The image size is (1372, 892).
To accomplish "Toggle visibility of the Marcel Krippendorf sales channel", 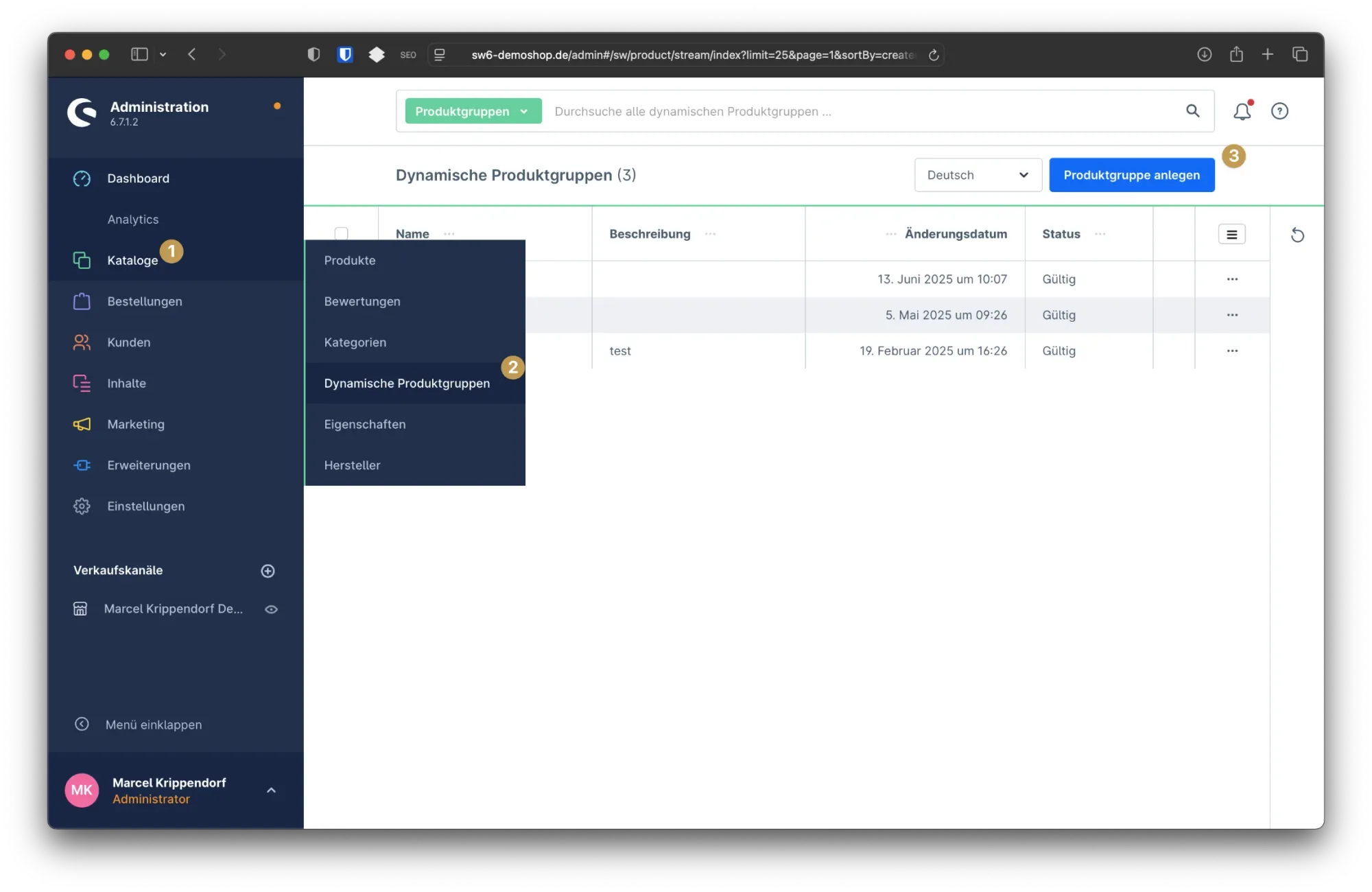I will point(272,609).
